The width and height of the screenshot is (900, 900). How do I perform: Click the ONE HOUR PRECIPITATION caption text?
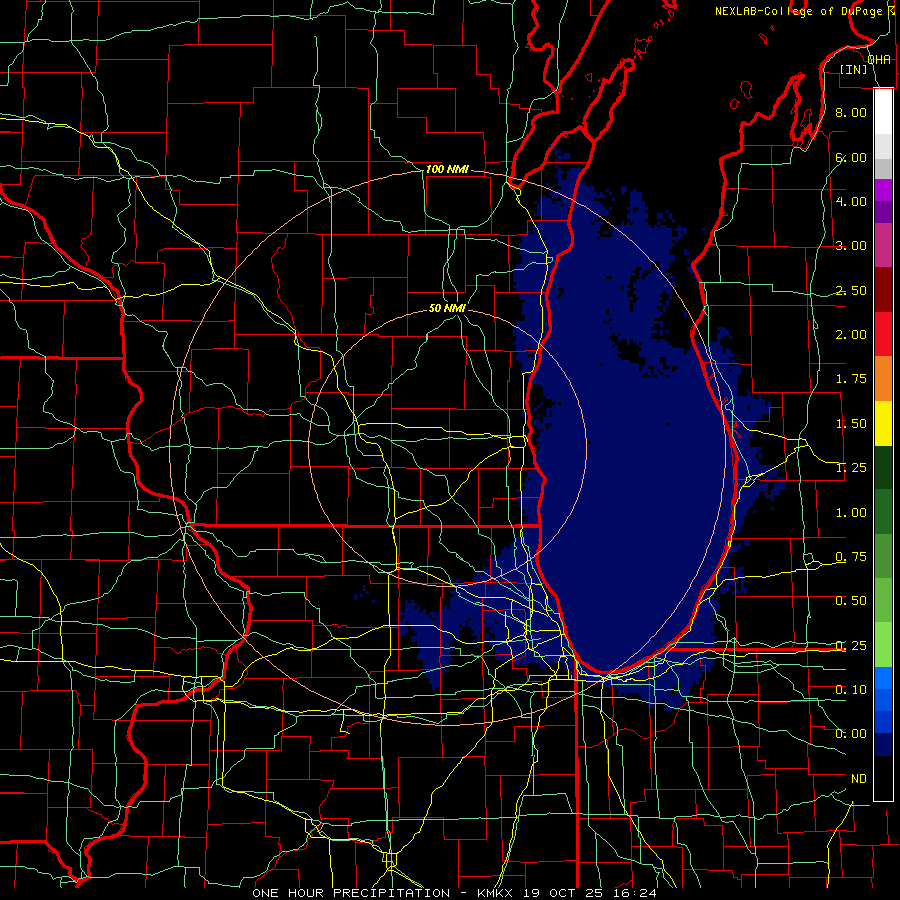tap(351, 893)
